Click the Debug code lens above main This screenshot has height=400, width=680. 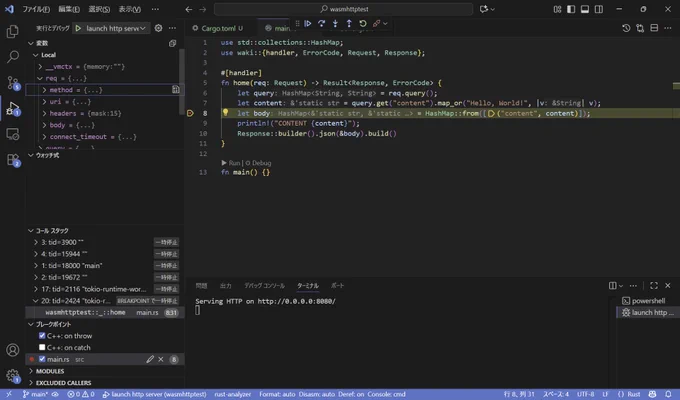258,163
